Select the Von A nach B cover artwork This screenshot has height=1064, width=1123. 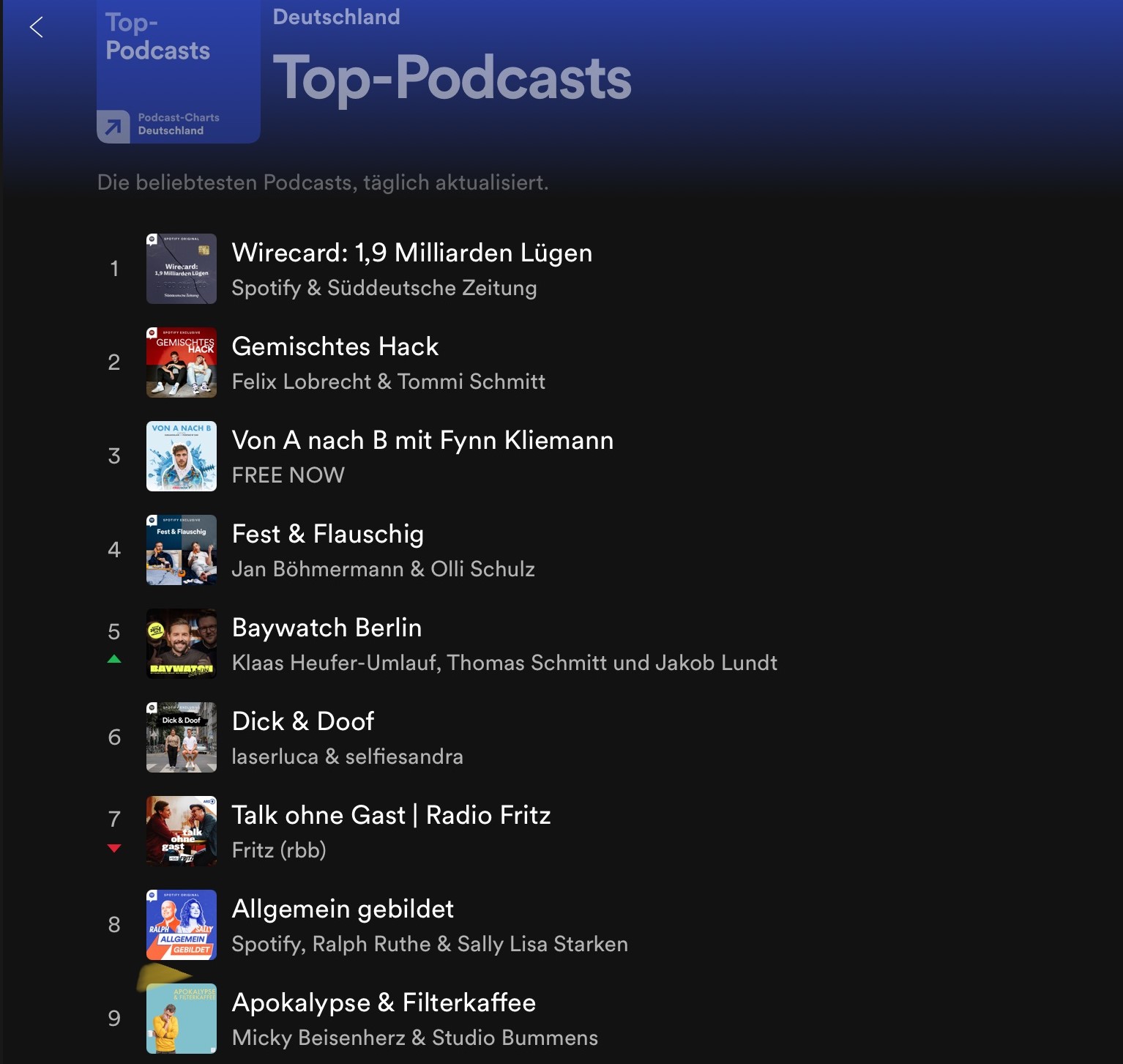click(181, 456)
